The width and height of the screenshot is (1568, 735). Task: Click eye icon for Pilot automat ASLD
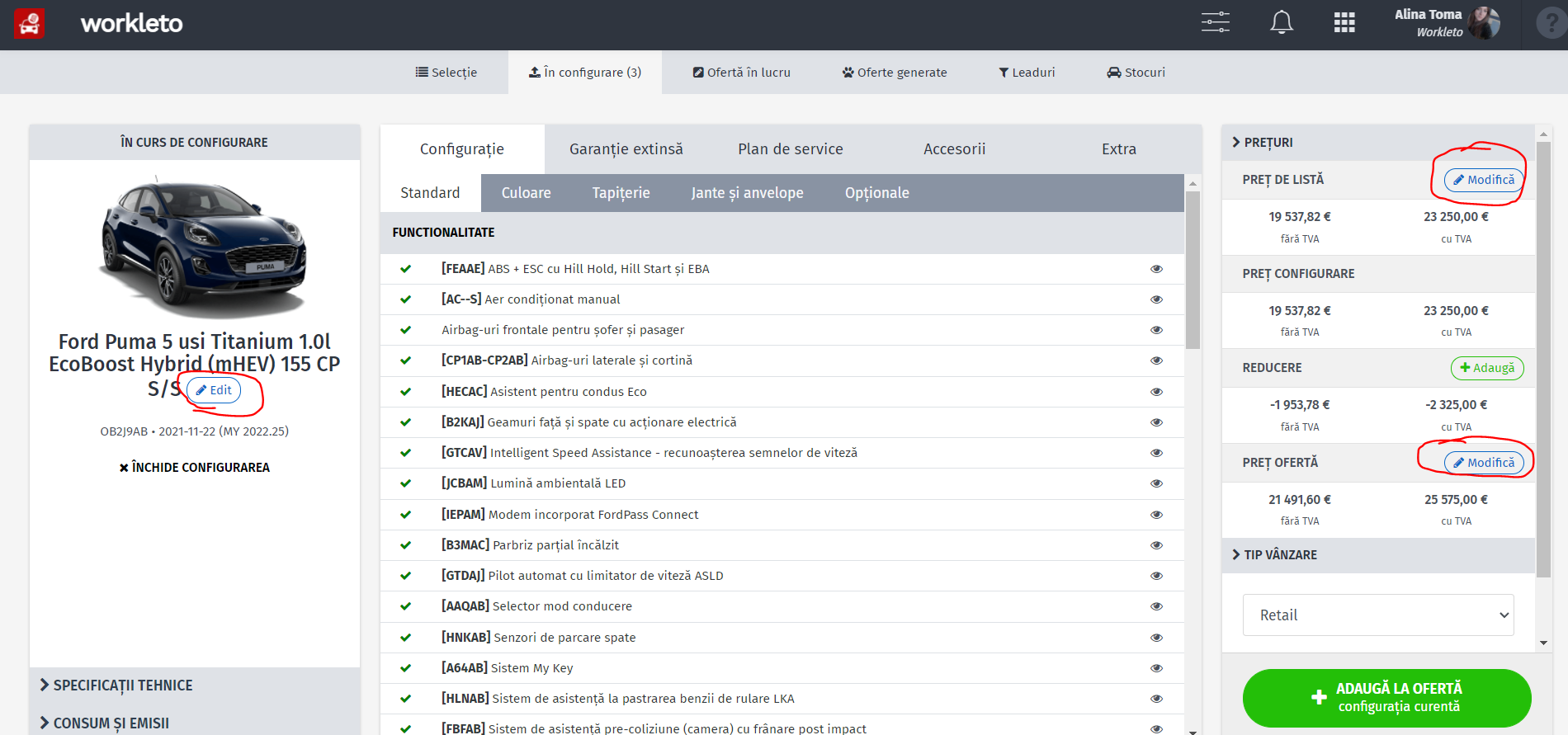click(x=1156, y=576)
